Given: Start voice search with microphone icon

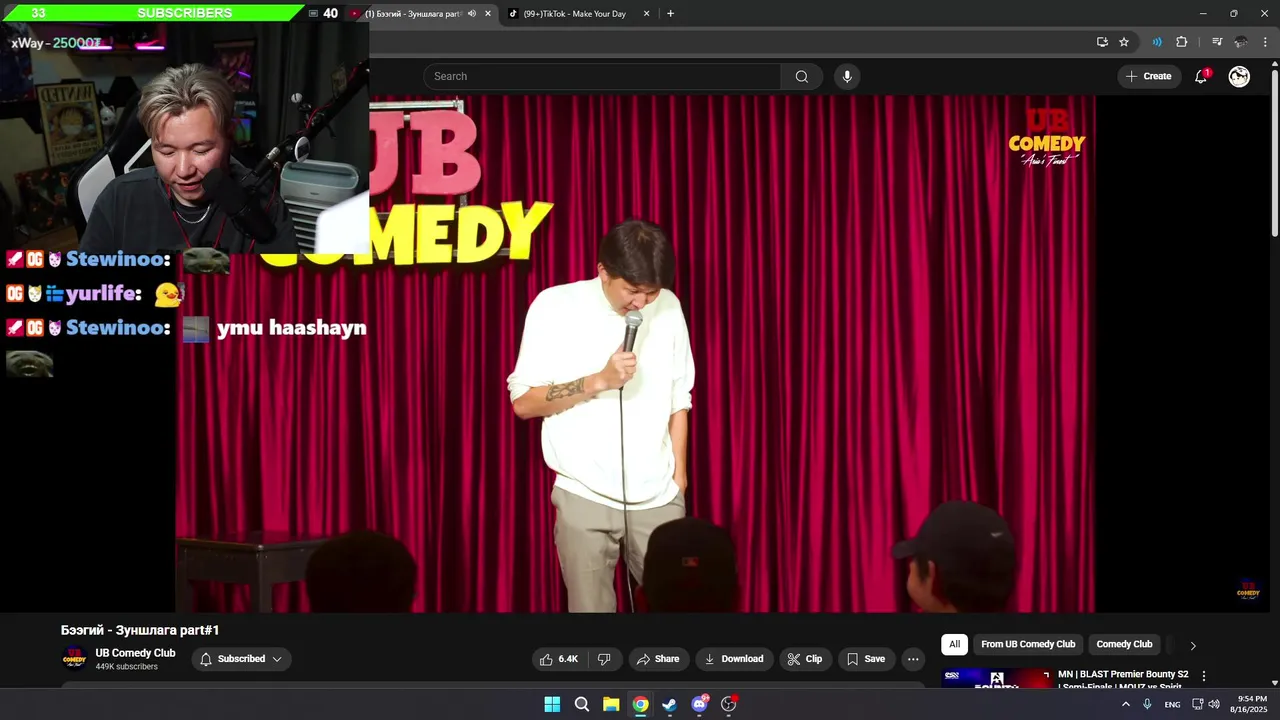Looking at the screenshot, I should 847,77.
